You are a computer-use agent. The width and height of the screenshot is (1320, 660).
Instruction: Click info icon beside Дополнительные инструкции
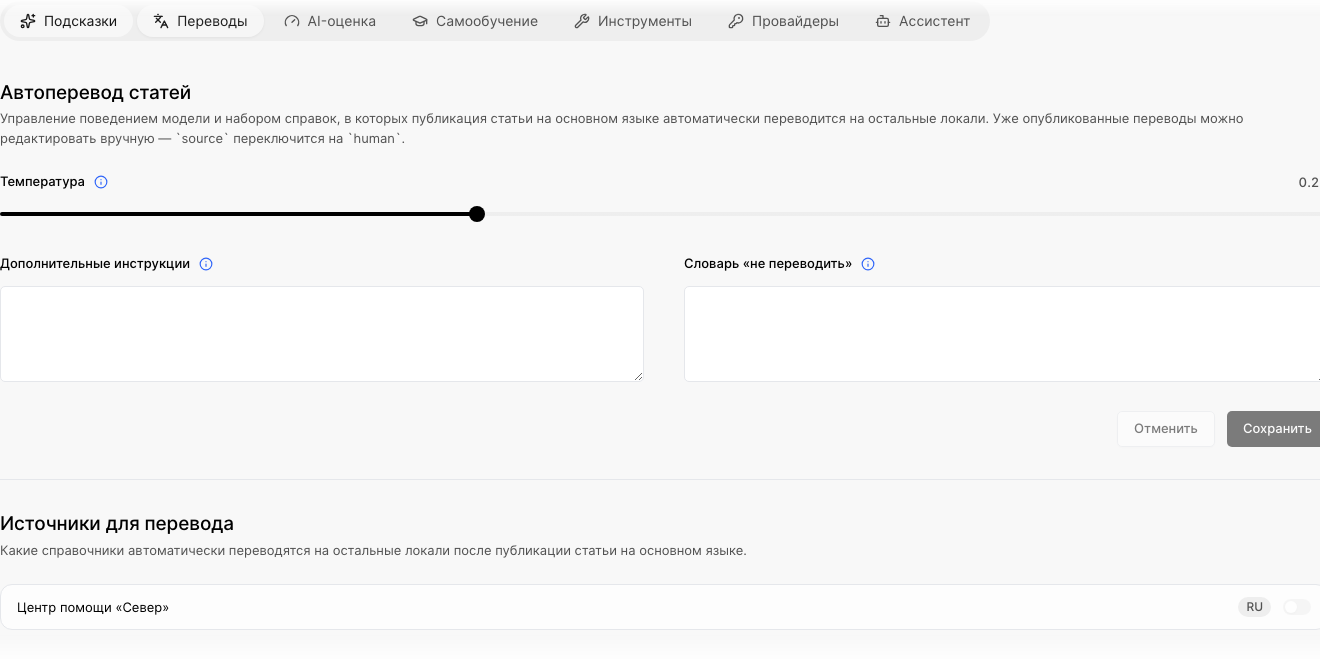206,264
